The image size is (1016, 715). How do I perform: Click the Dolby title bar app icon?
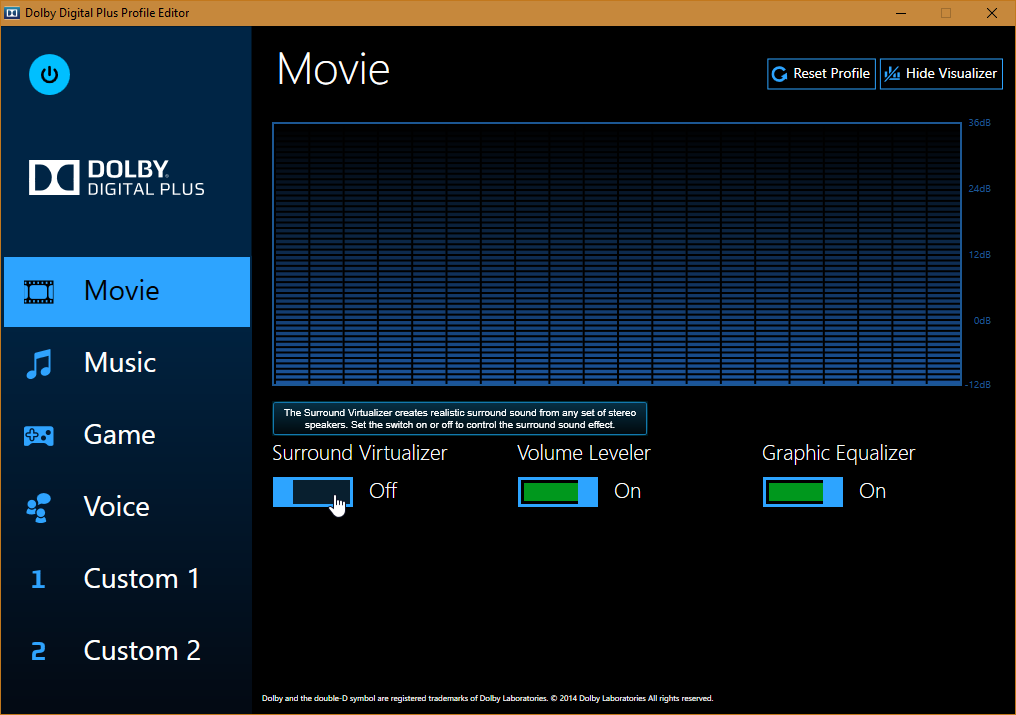(x=12, y=13)
